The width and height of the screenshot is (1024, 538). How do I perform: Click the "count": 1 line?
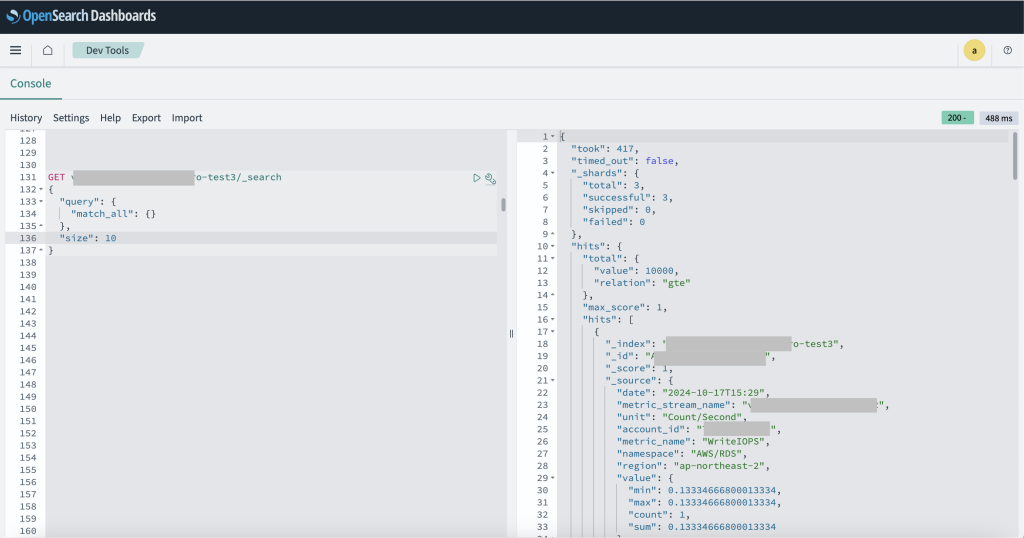(x=659, y=515)
